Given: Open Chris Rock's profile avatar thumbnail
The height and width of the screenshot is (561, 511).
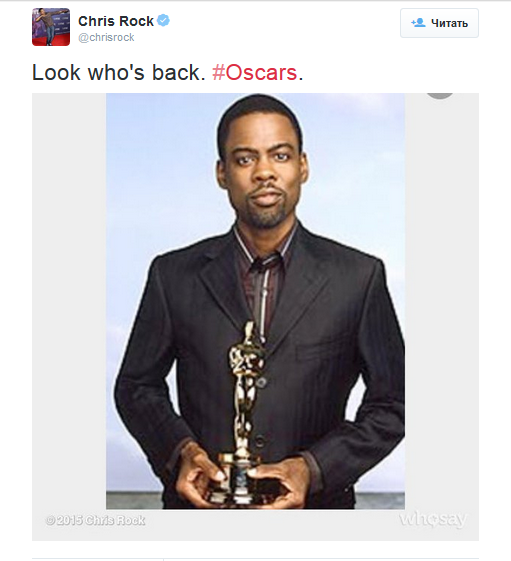Looking at the screenshot, I should [x=51, y=27].
